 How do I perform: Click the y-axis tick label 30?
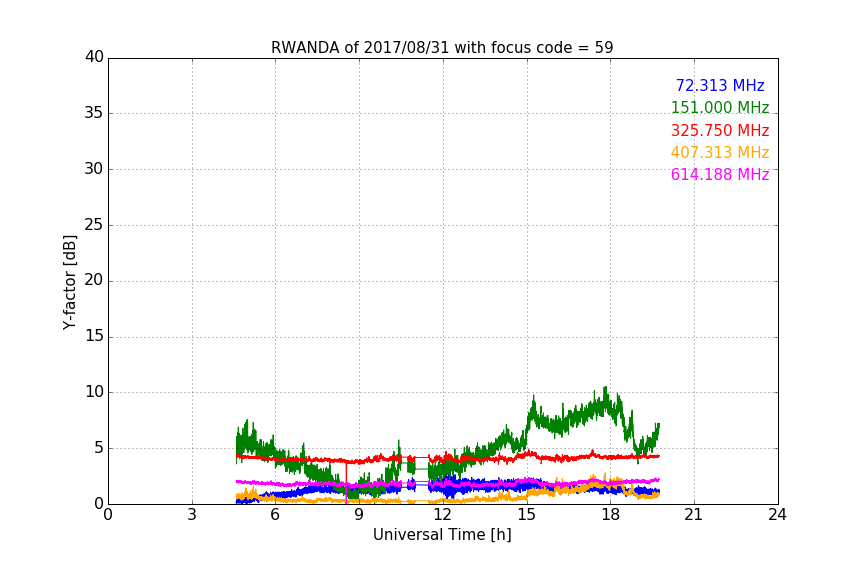pyautogui.click(x=94, y=169)
